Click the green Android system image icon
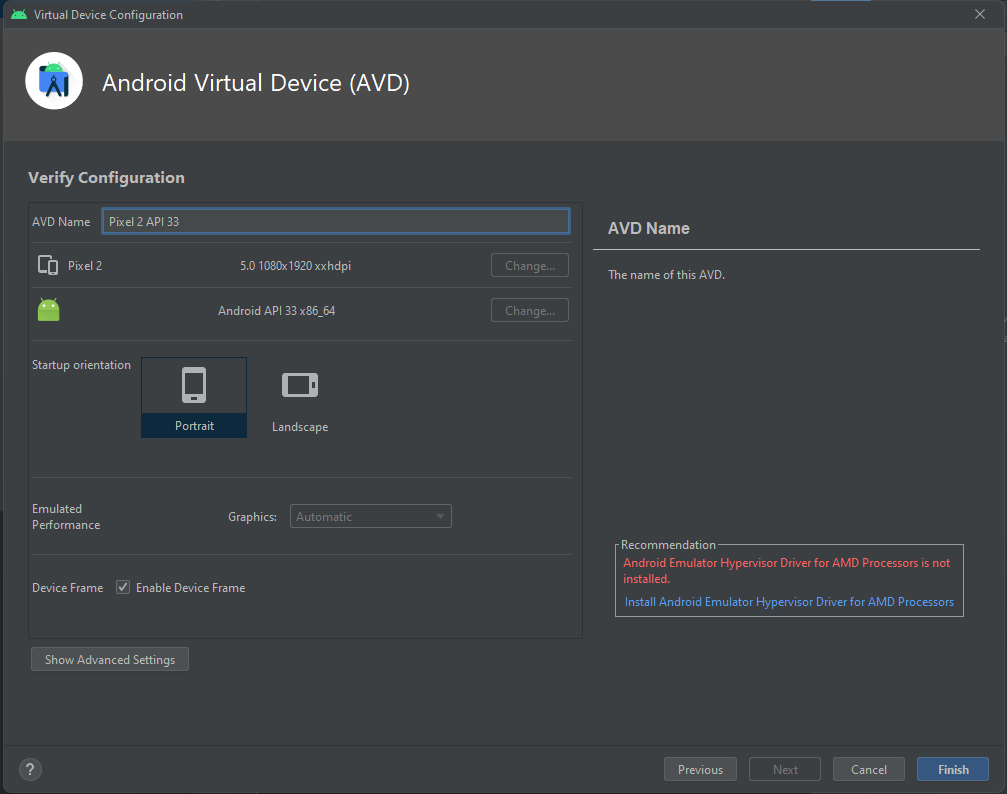Viewport: 1007px width, 794px height. click(49, 310)
